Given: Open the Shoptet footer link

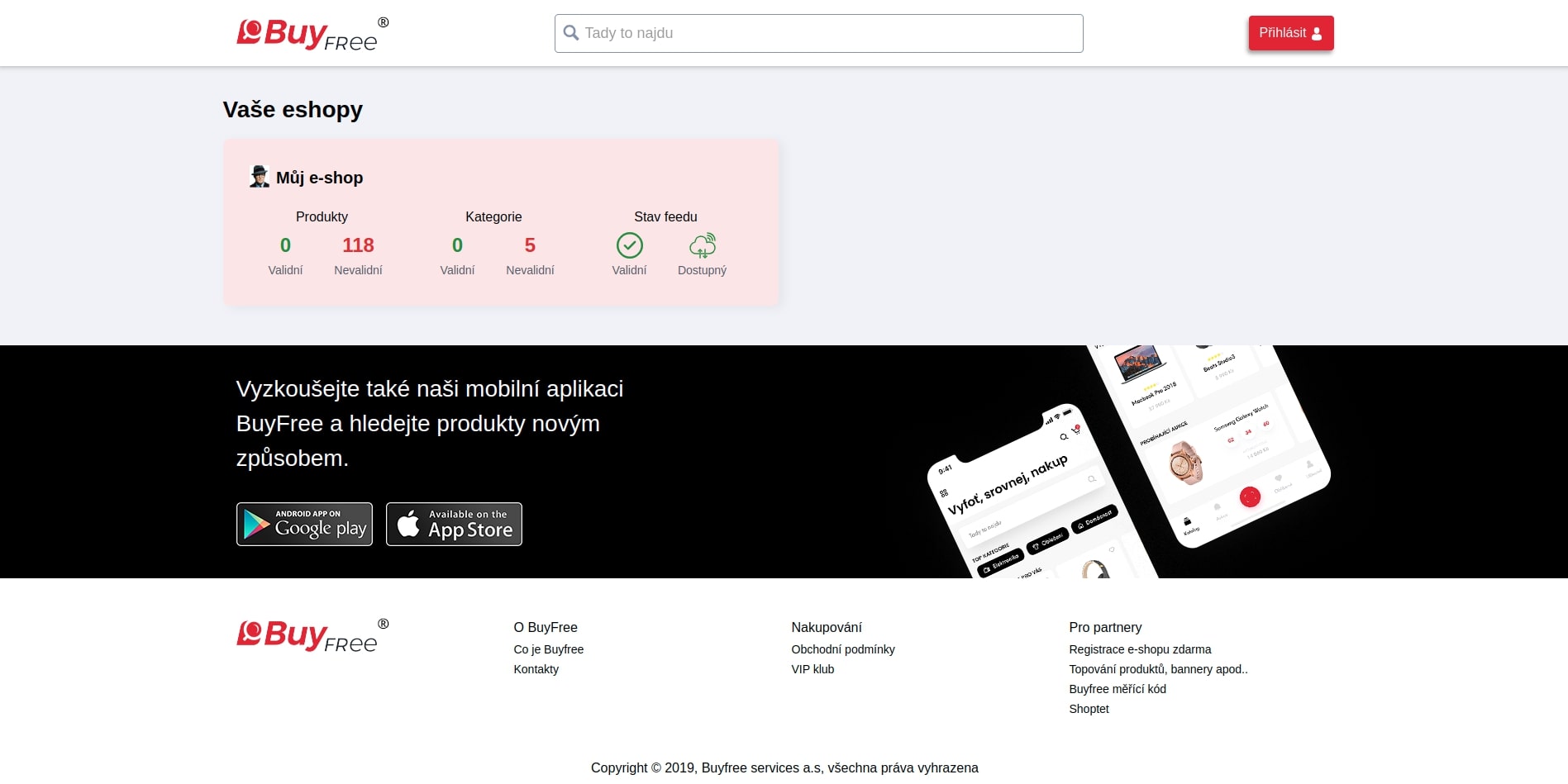Looking at the screenshot, I should [1089, 709].
